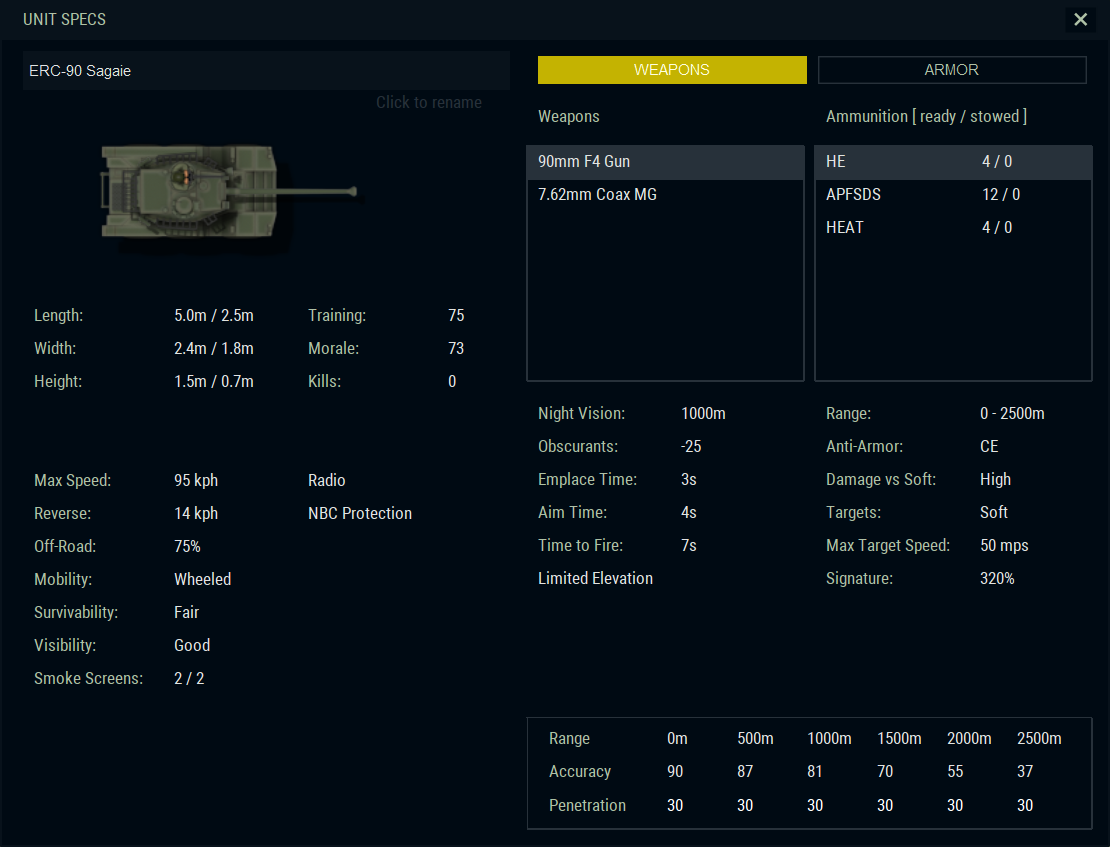The image size is (1110, 847).
Task: Click the Signature value 320%
Action: point(997,579)
